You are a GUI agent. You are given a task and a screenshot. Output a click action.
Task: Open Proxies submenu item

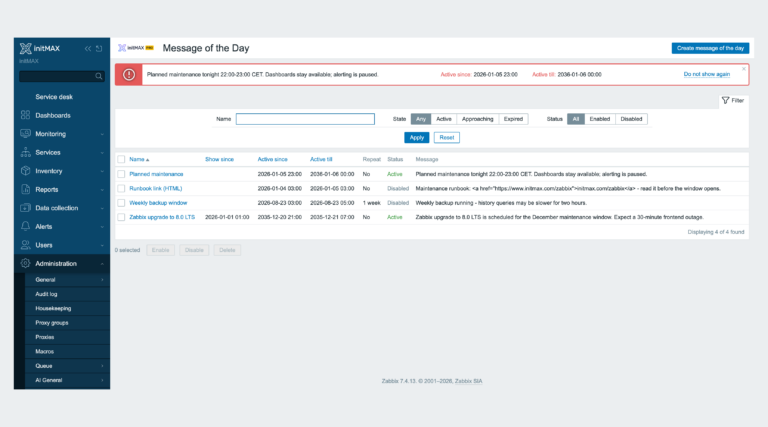[x=45, y=337]
